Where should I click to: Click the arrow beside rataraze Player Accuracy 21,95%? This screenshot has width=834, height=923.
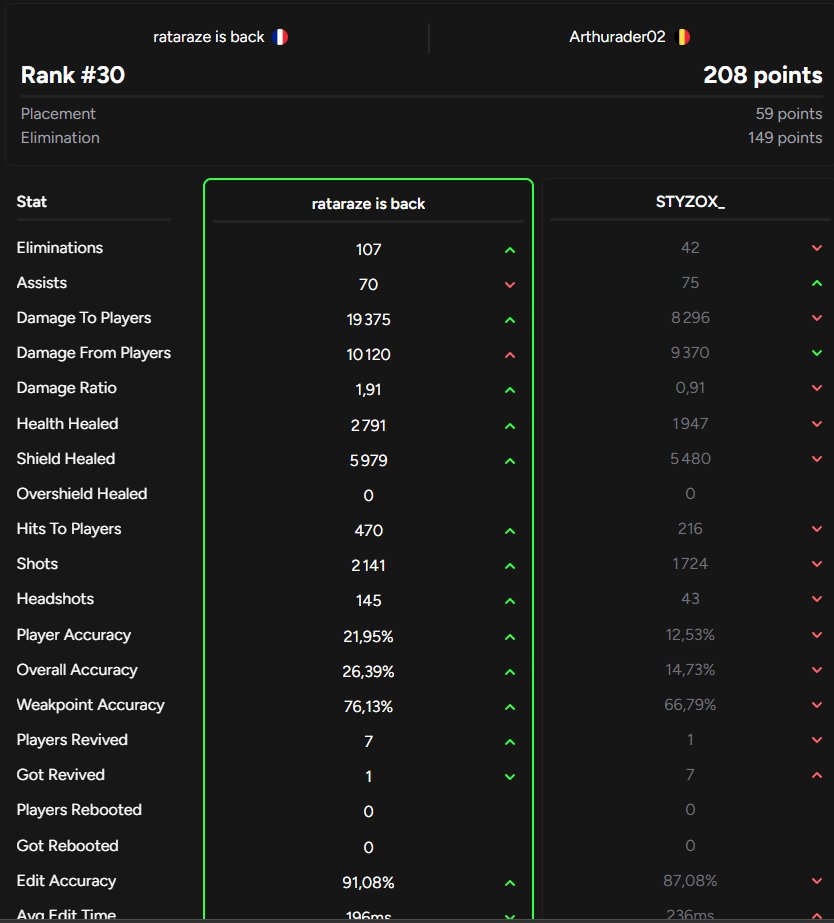click(x=510, y=637)
